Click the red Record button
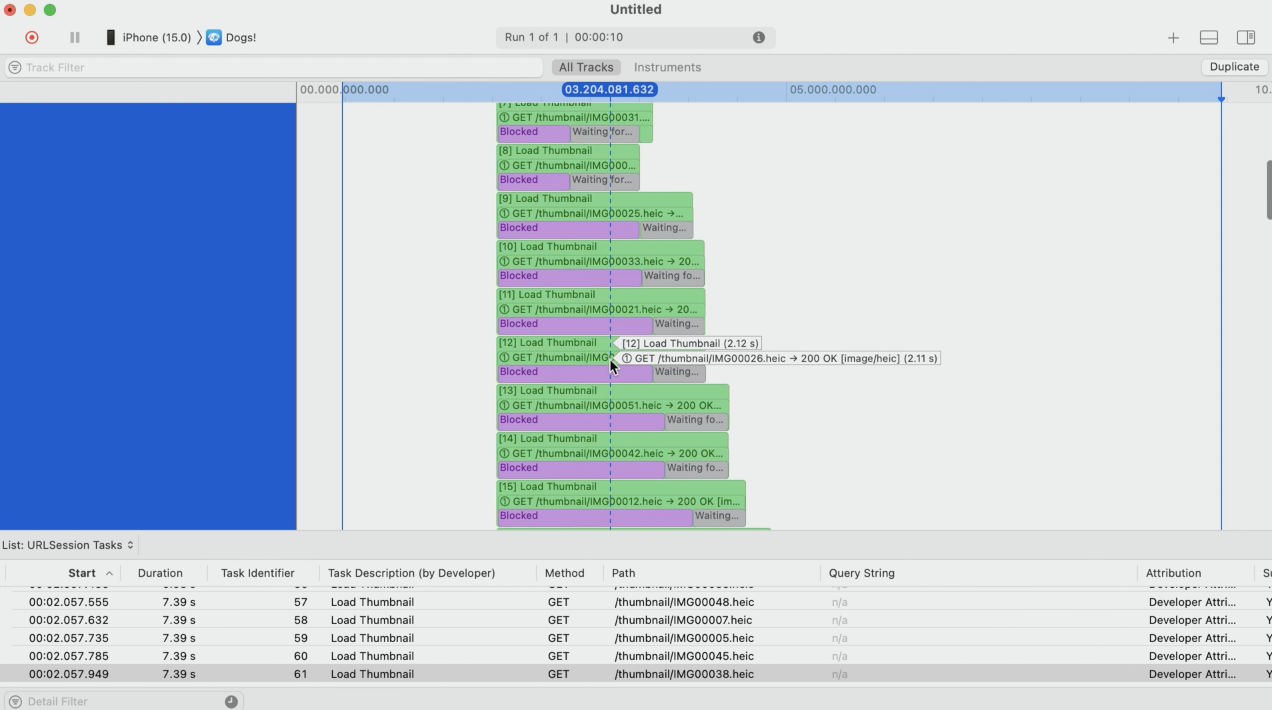 pyautogui.click(x=32, y=37)
